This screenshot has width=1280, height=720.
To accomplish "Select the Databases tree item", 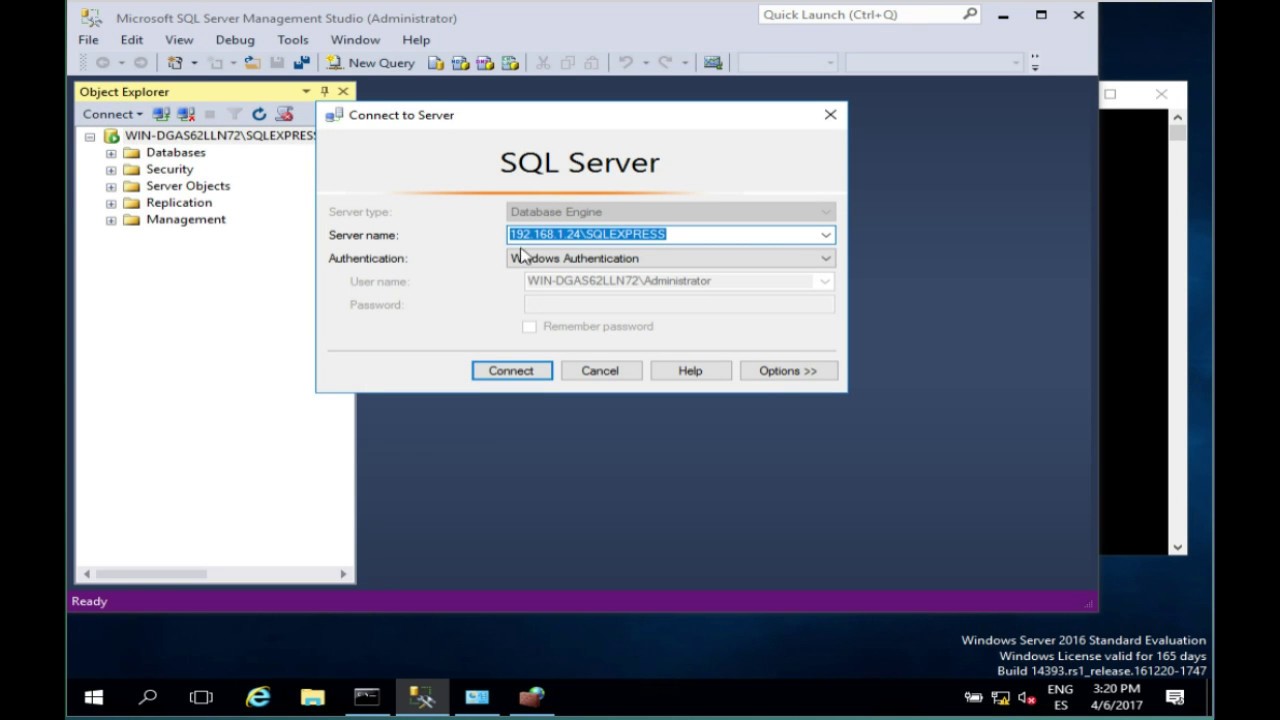I will 175,152.
